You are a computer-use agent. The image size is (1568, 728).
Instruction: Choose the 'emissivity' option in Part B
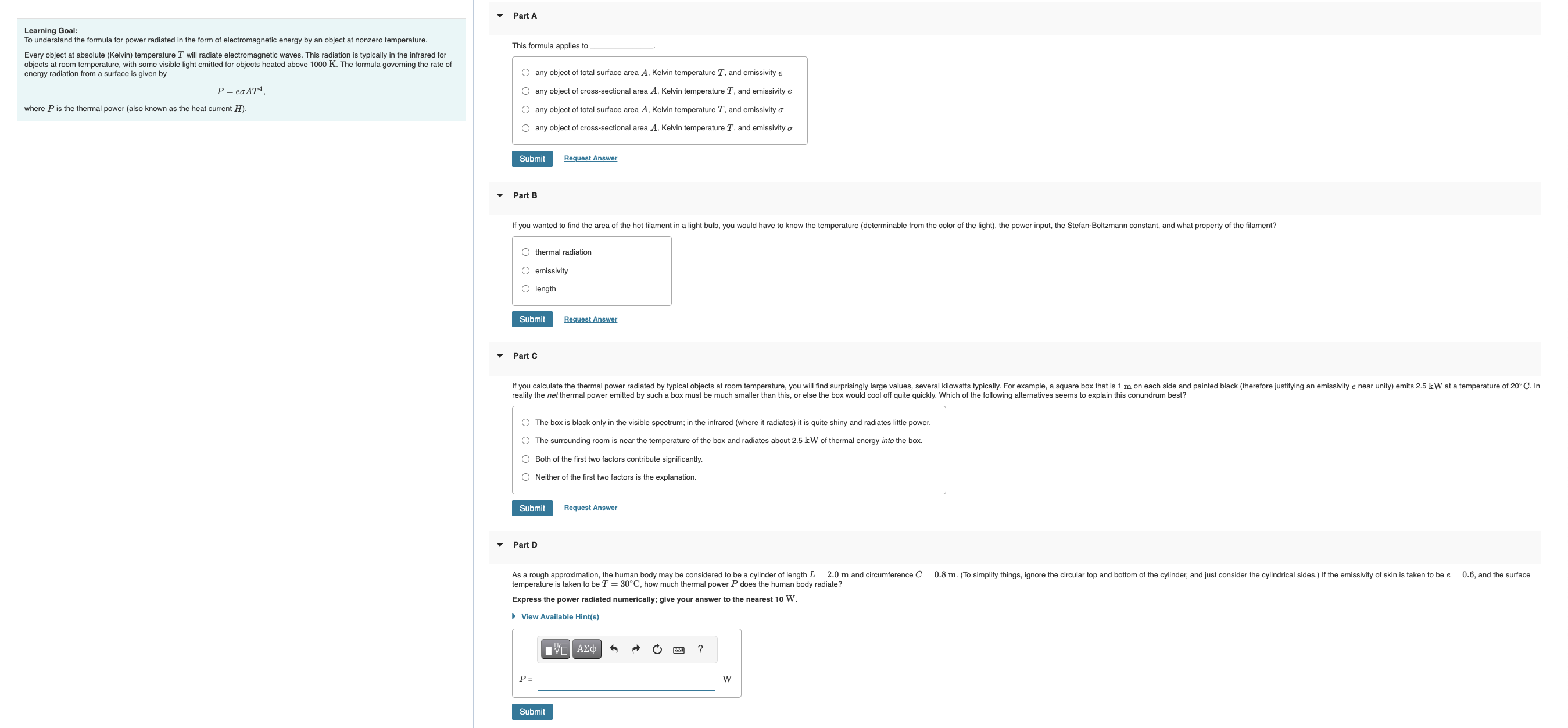pyautogui.click(x=525, y=270)
